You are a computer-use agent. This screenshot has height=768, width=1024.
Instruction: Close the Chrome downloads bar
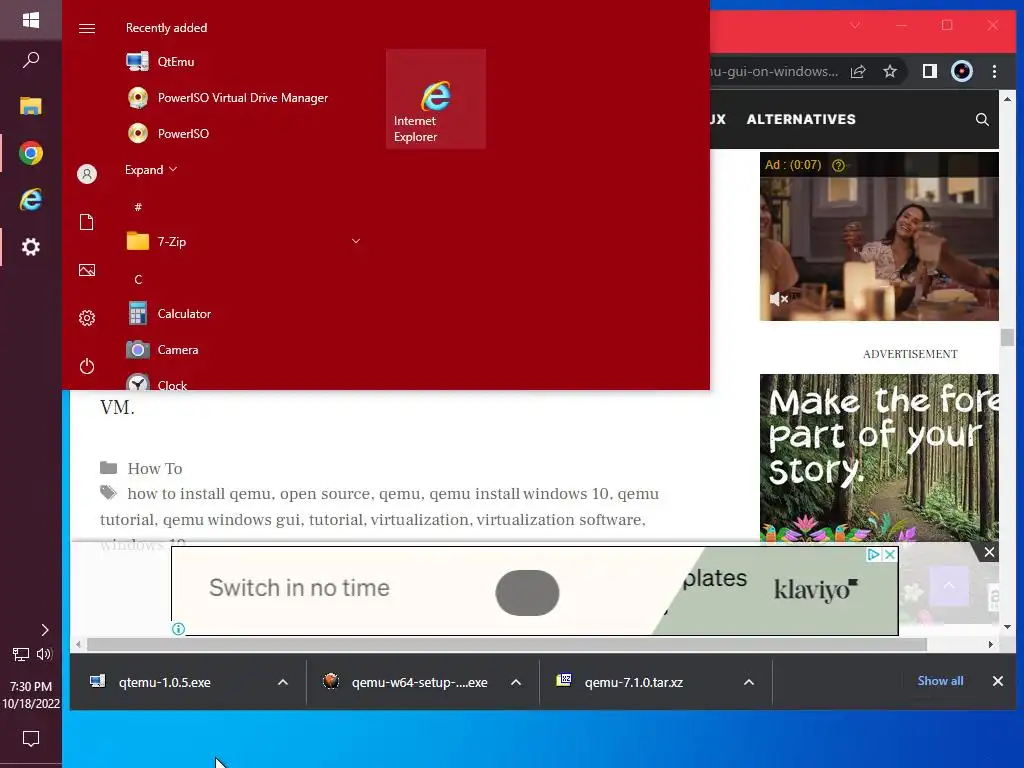click(997, 681)
